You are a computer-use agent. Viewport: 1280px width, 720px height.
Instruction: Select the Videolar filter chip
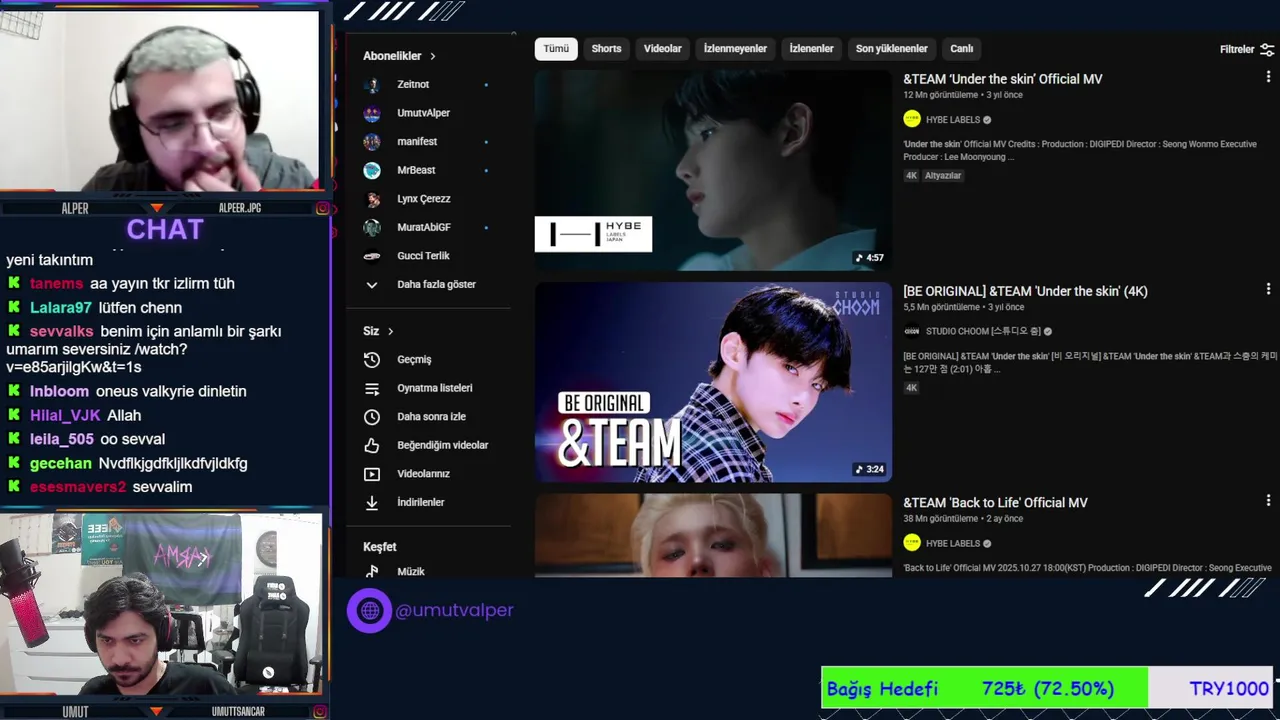click(662, 48)
